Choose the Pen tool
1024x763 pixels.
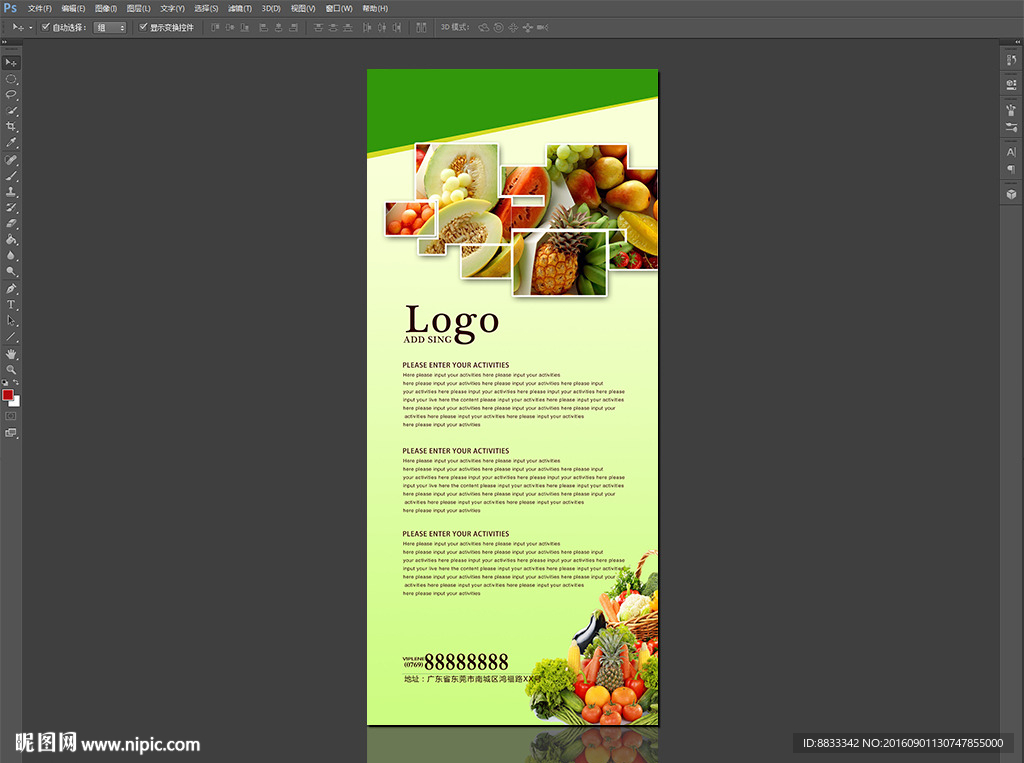point(11,288)
